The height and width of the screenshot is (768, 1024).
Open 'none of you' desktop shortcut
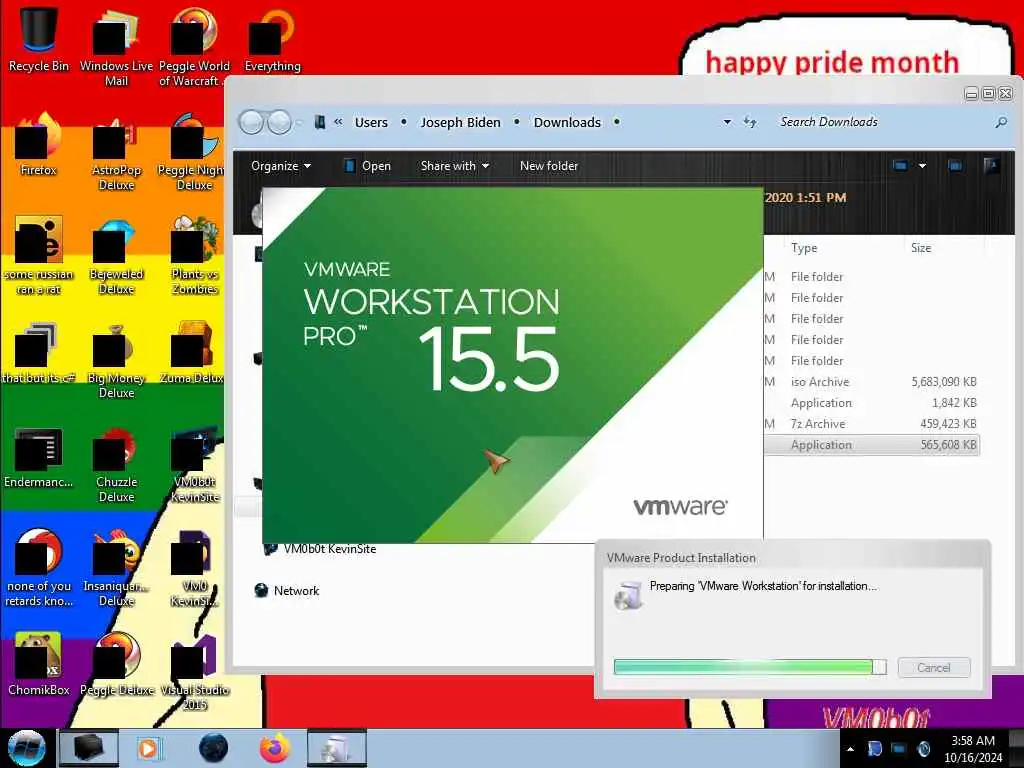39,568
